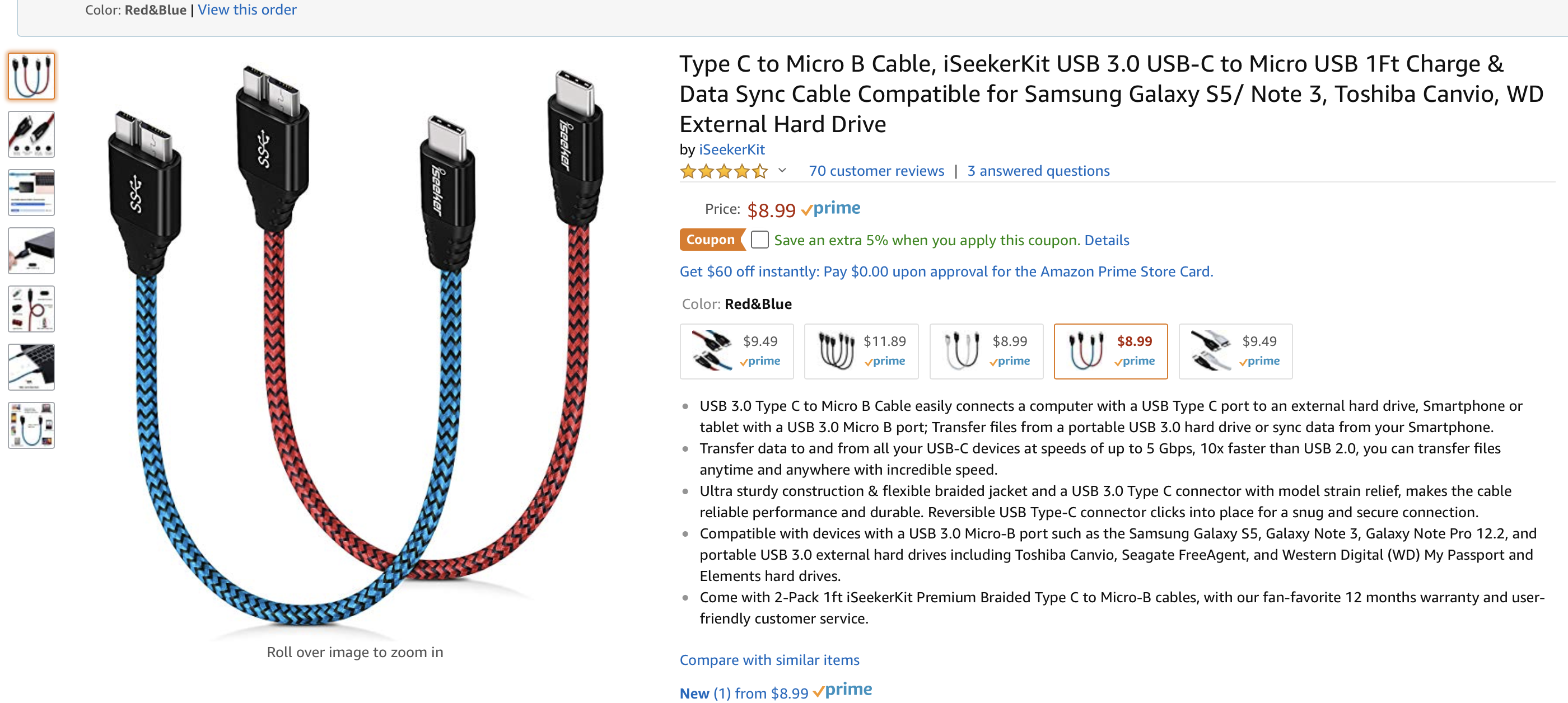Go to 3 answered questions
This screenshot has height=703, width=1568.
click(1038, 171)
